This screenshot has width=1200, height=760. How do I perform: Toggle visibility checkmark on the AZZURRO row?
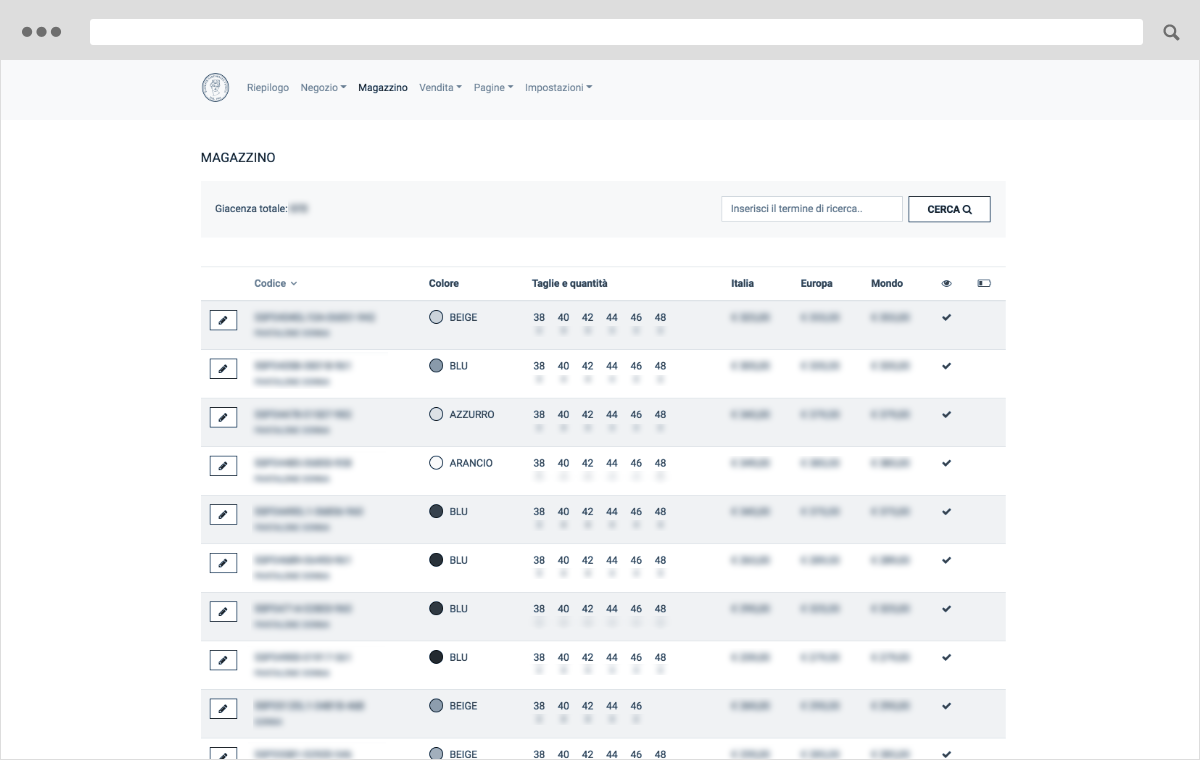(946, 414)
